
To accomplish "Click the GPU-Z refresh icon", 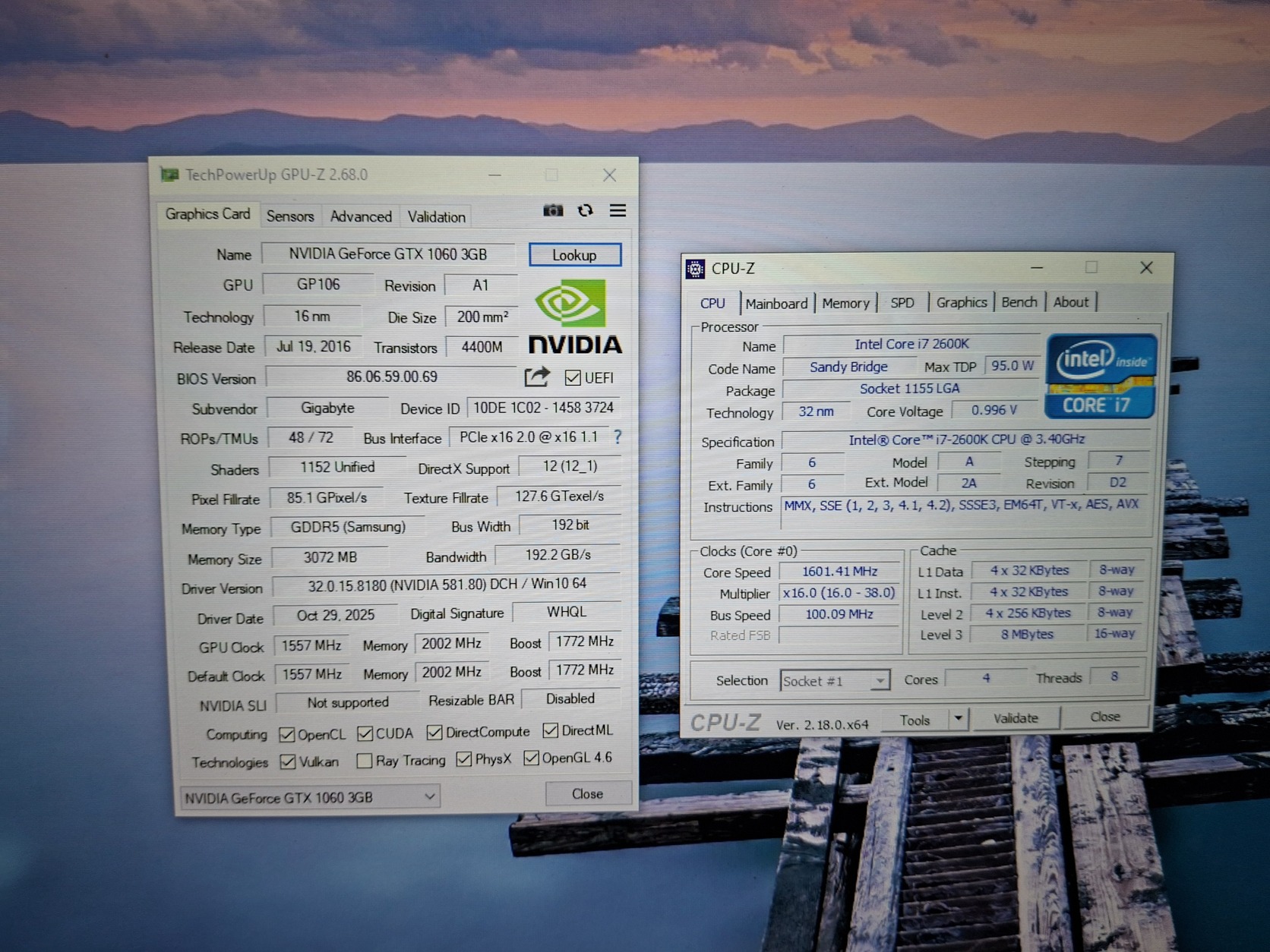I will pos(585,210).
